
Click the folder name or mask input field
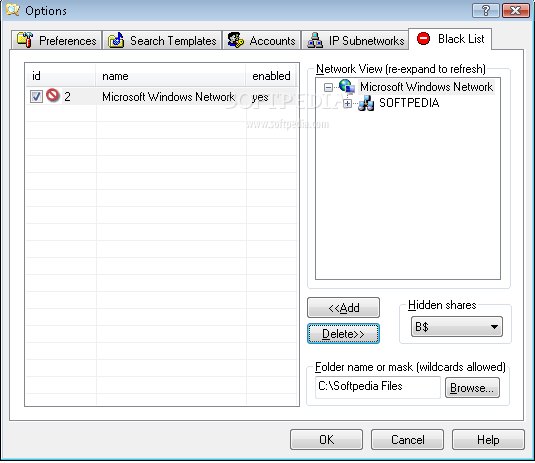pos(378,387)
